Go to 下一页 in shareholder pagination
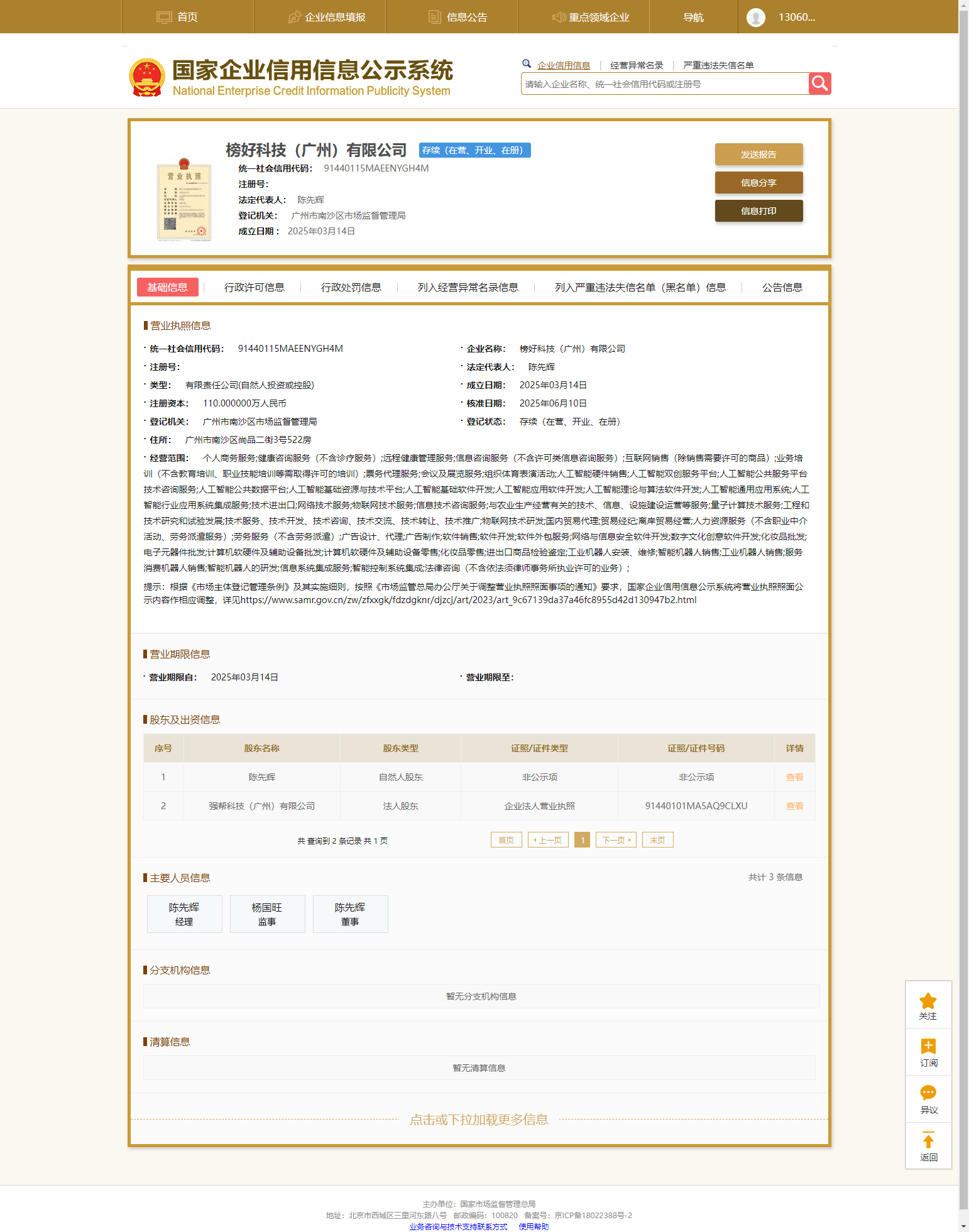This screenshot has height=1232, width=969. [x=616, y=840]
